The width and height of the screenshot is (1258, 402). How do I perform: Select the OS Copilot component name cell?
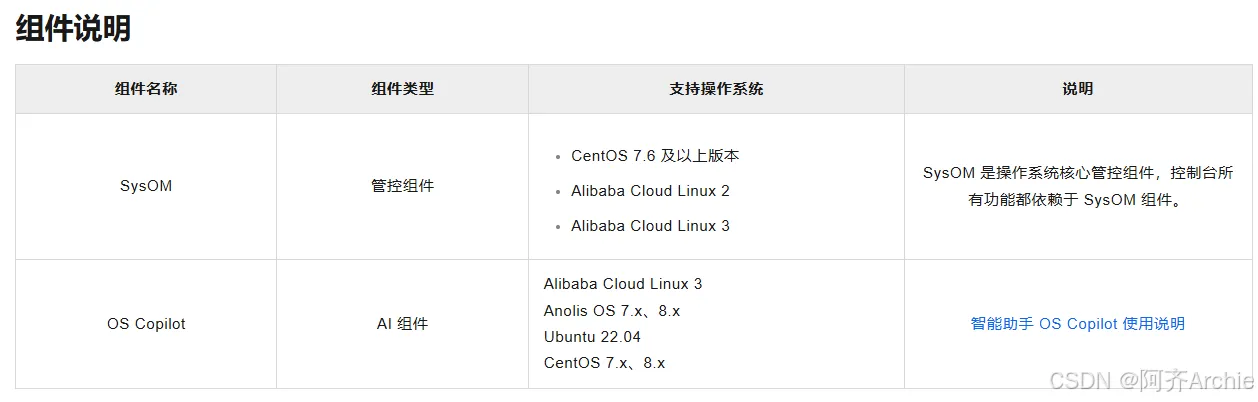point(146,324)
